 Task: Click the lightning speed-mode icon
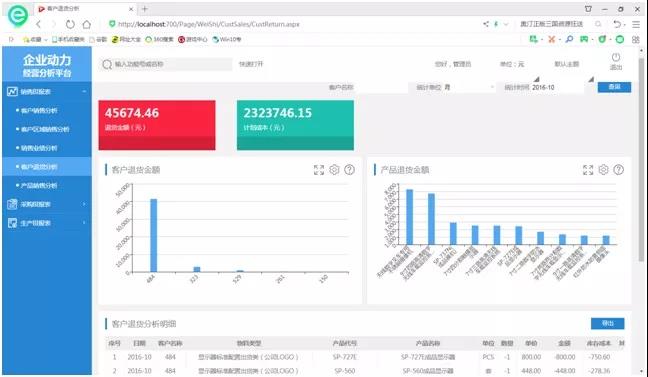click(x=496, y=24)
